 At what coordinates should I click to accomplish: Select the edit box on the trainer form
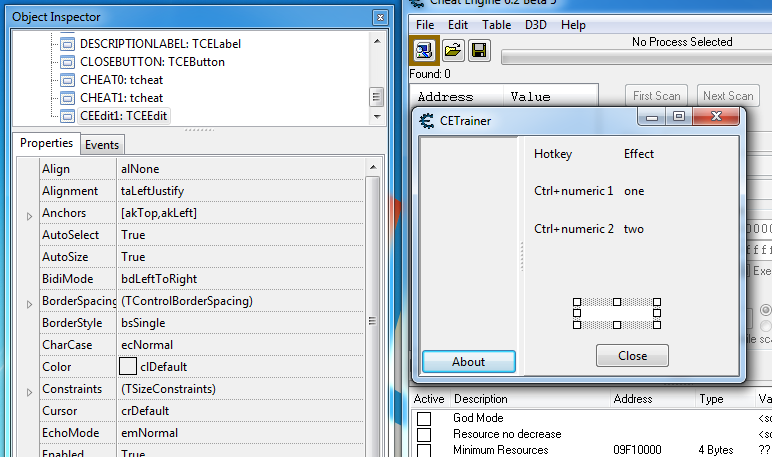point(616,313)
